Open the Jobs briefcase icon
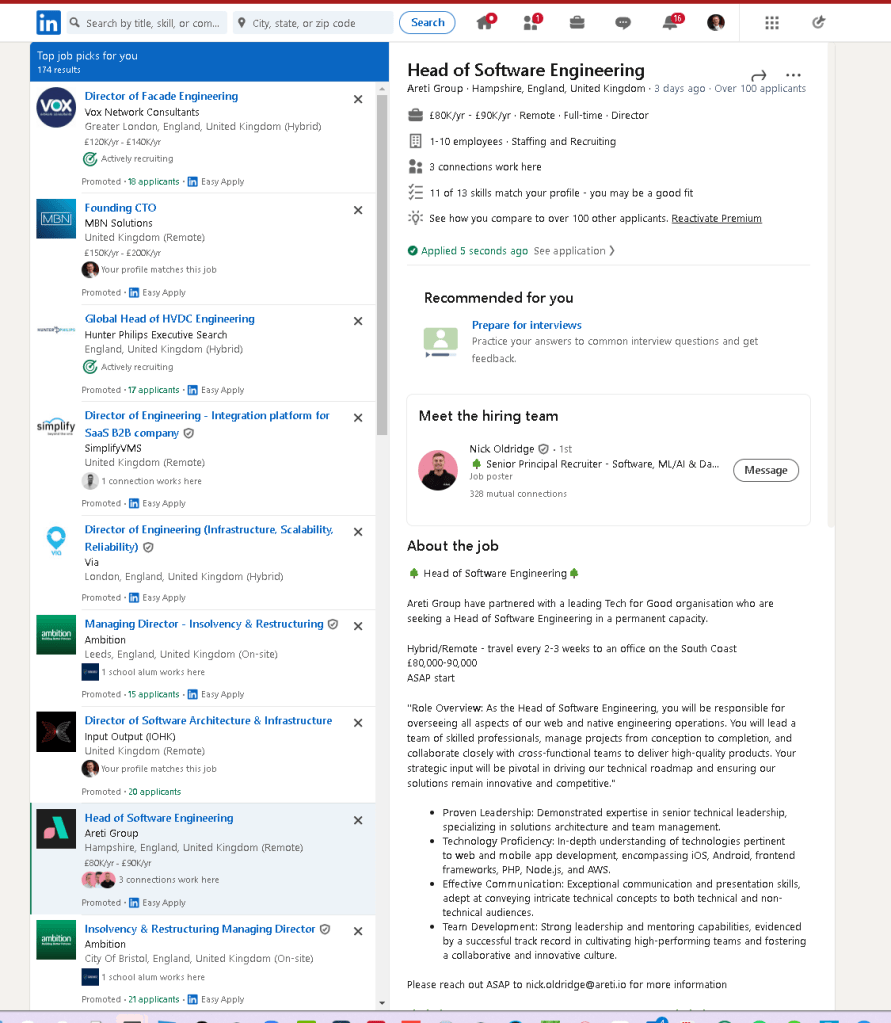The width and height of the screenshot is (891, 1023). coord(577,23)
